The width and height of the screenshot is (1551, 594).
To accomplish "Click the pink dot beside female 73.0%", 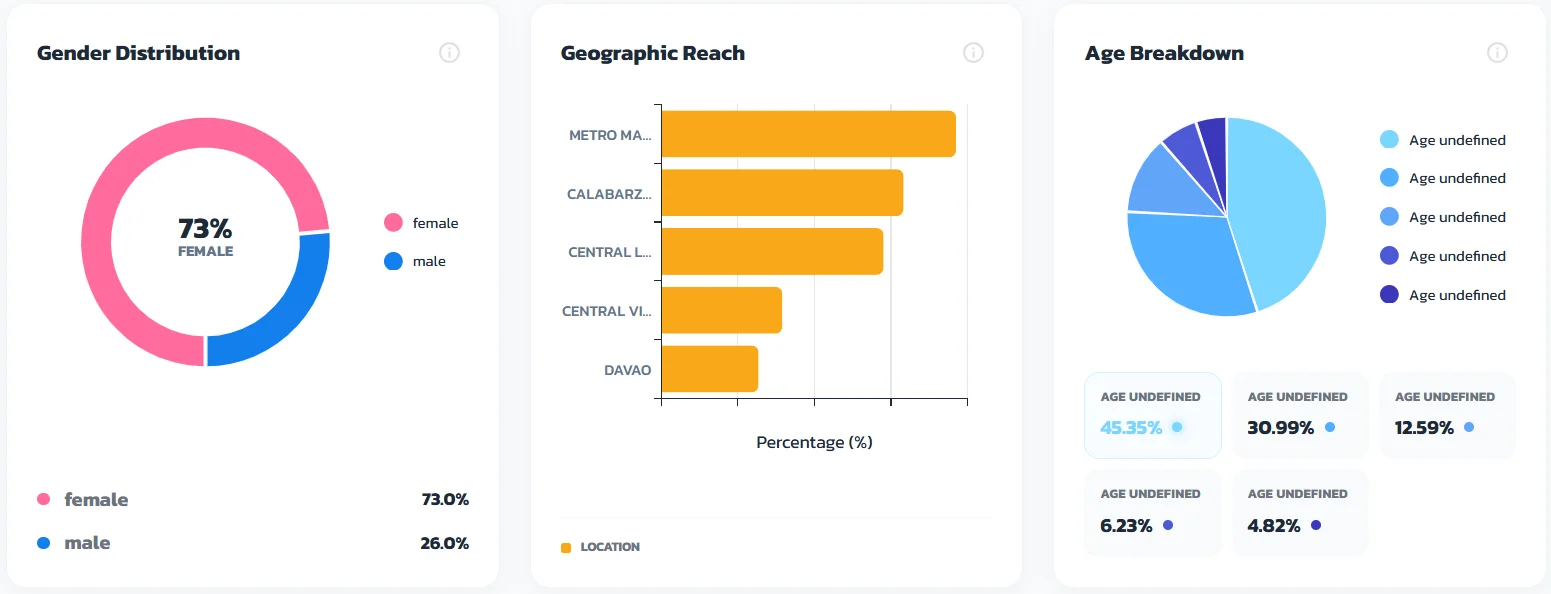I will [43, 499].
